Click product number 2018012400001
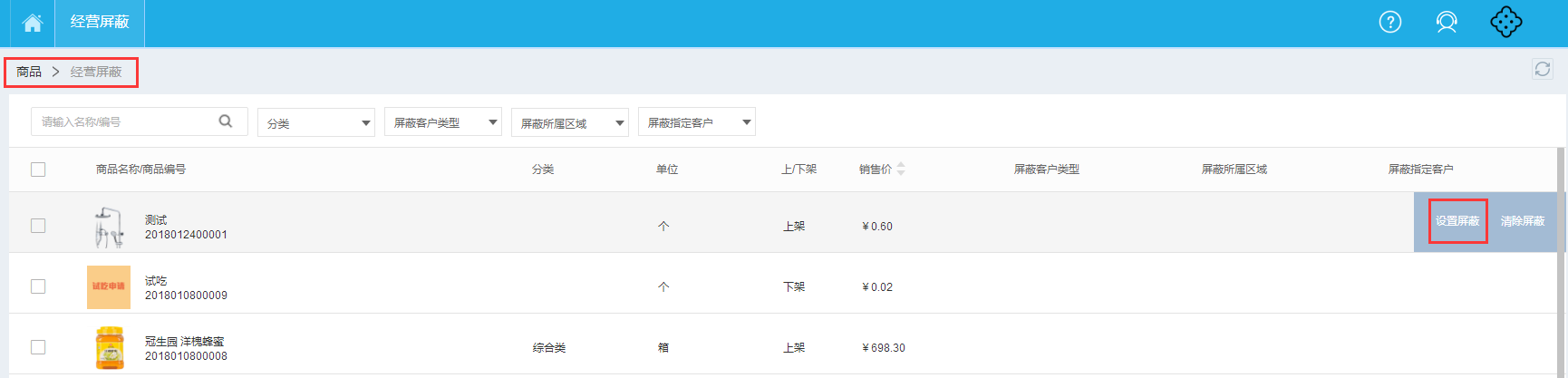The image size is (1568, 378). point(186,235)
